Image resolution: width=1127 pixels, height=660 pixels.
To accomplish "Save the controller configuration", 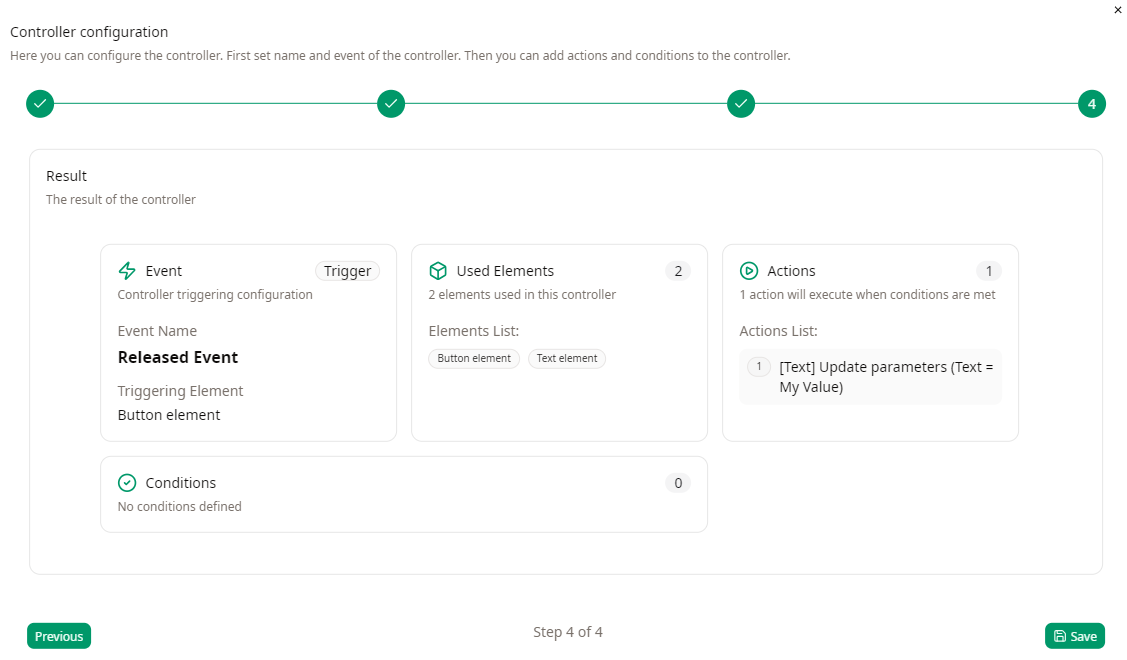I will [1075, 636].
